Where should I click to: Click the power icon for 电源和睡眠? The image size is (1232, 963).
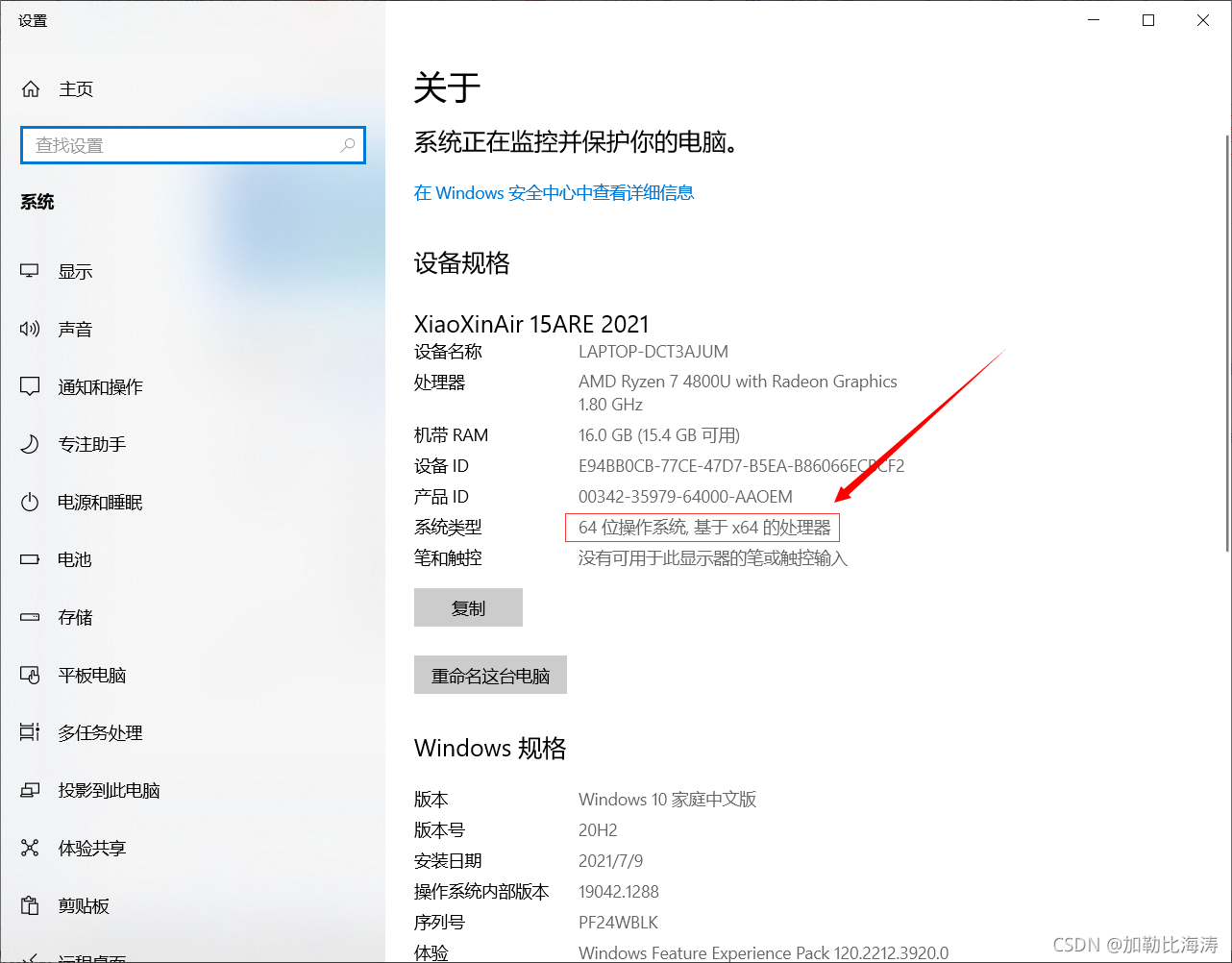coord(30,503)
